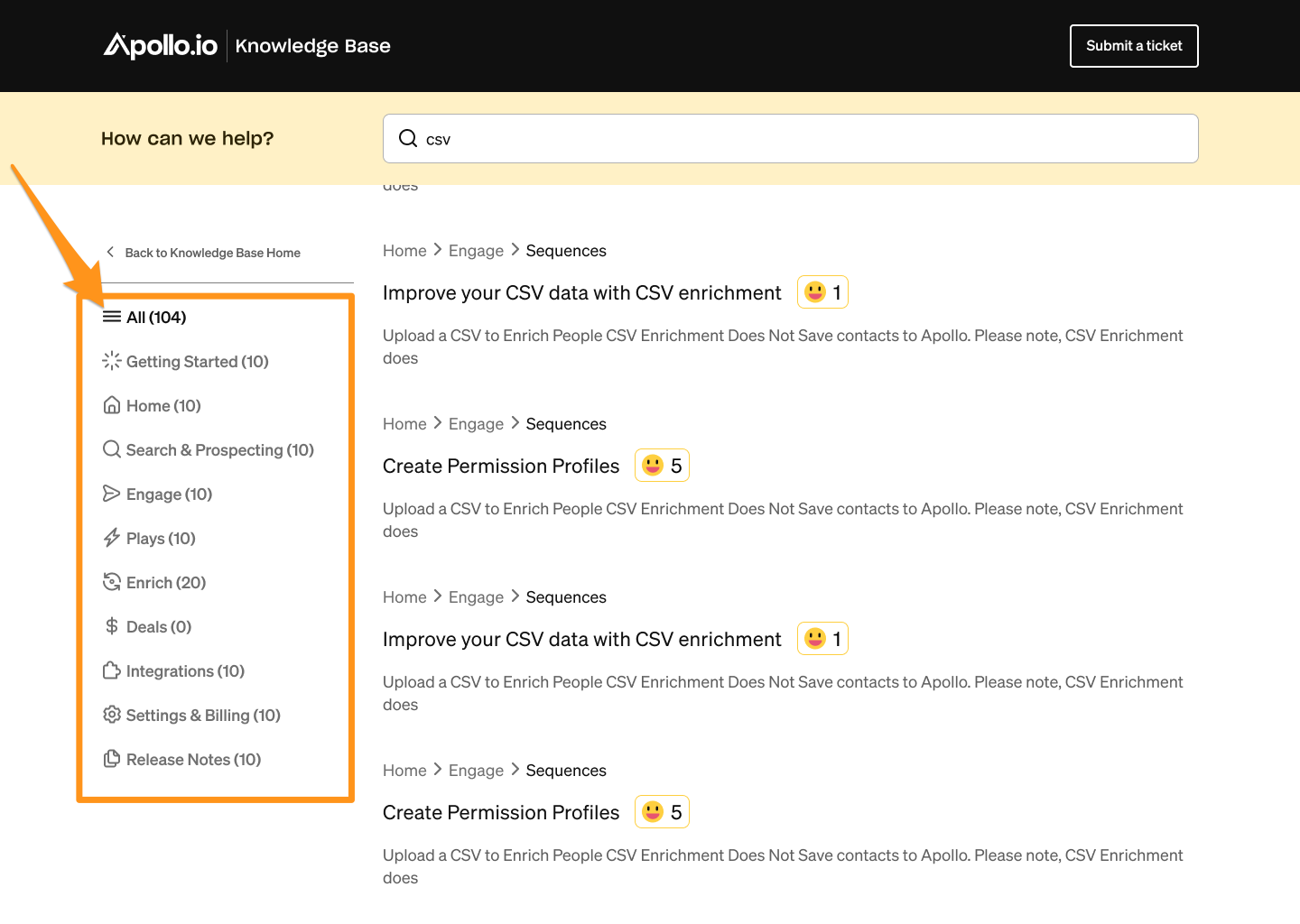Click the Deals dollar sign icon
This screenshot has width=1300, height=924.
point(112,626)
